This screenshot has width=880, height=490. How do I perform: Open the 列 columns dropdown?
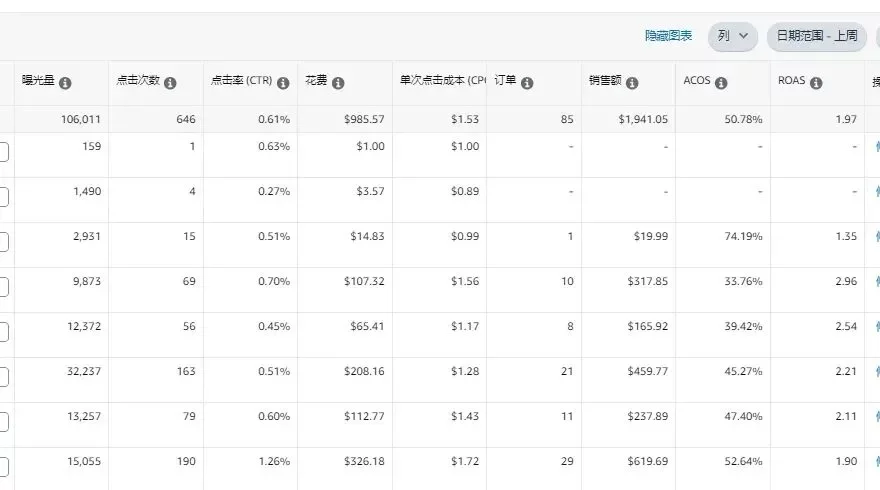732,36
